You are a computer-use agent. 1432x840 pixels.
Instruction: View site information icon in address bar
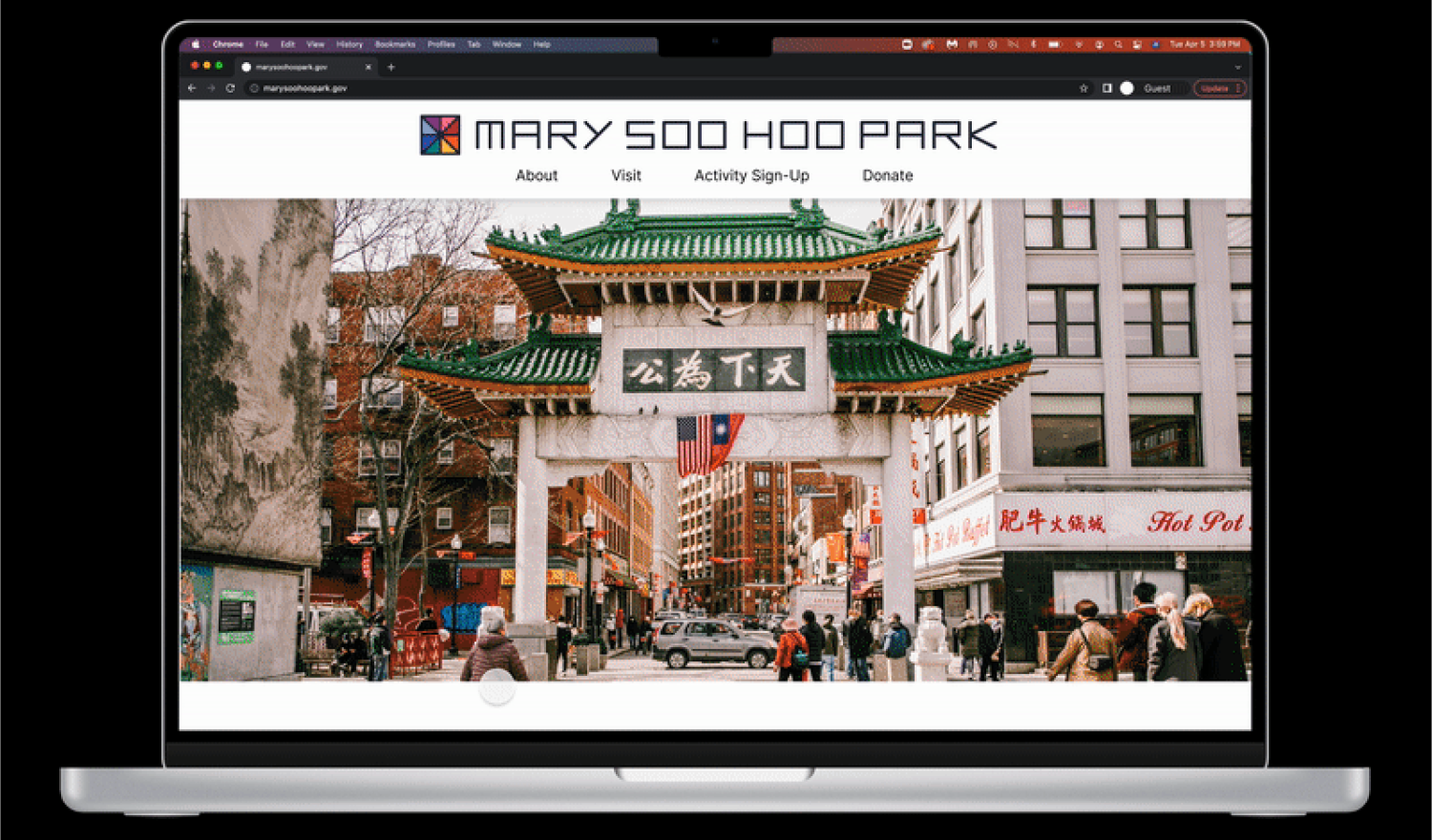[x=254, y=88]
